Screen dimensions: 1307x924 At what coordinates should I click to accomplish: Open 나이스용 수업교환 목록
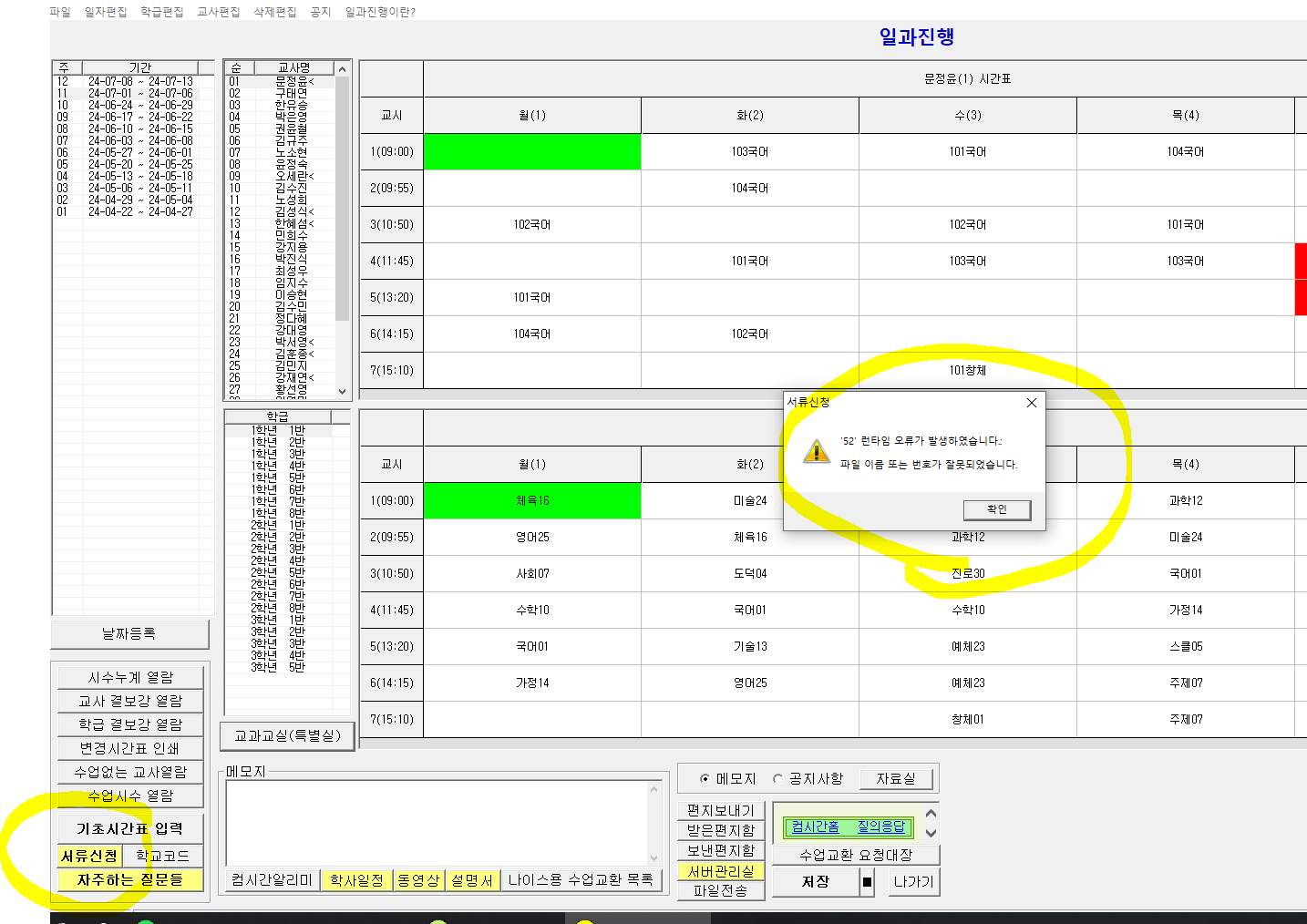(x=581, y=879)
